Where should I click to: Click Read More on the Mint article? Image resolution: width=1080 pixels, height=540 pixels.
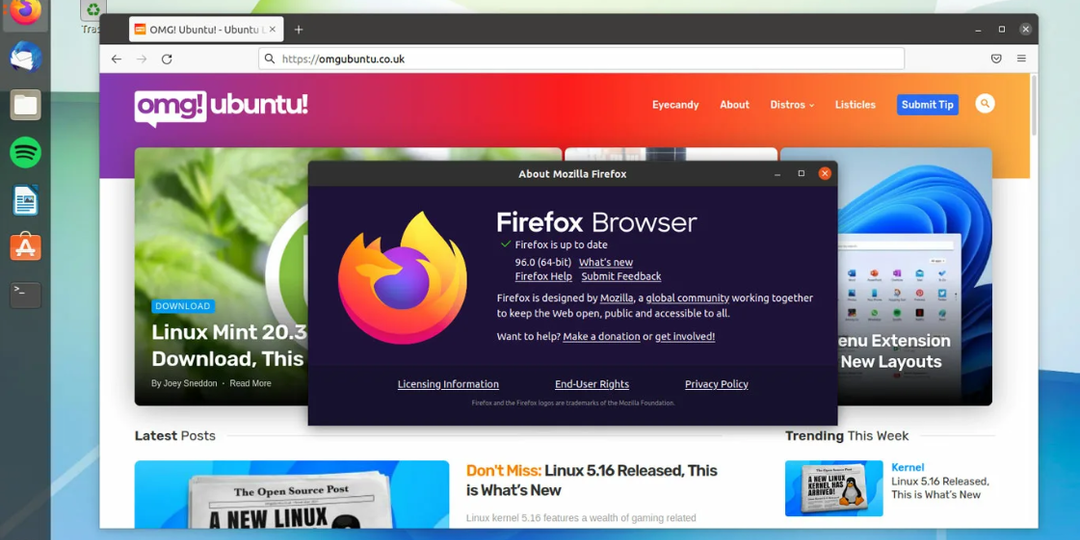[250, 384]
